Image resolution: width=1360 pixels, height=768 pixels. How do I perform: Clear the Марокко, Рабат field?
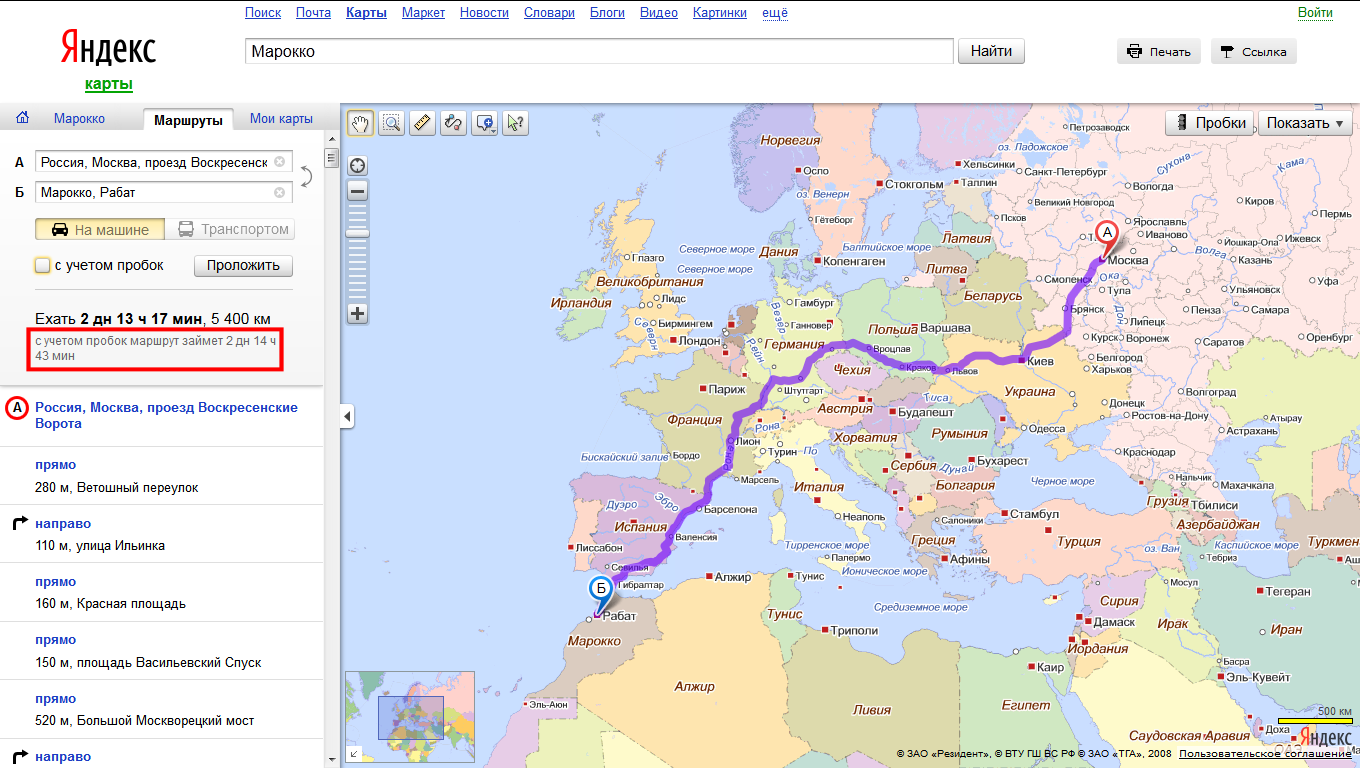[x=279, y=192]
